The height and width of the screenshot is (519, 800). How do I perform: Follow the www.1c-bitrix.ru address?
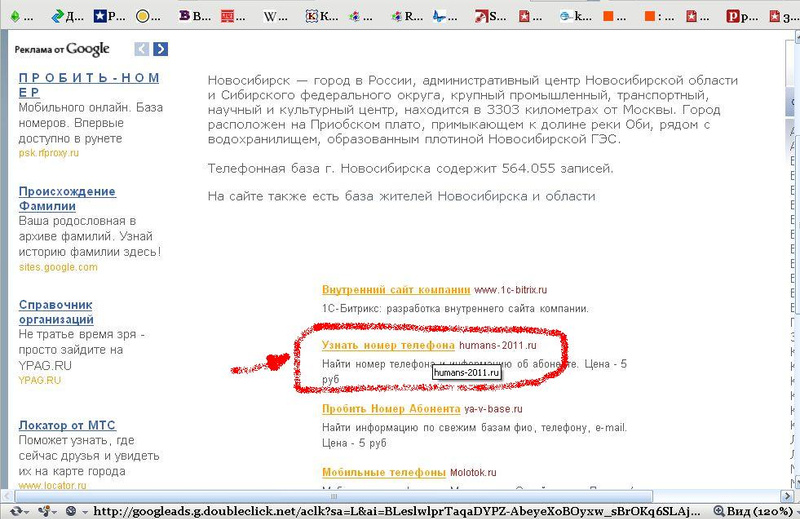click(511, 290)
